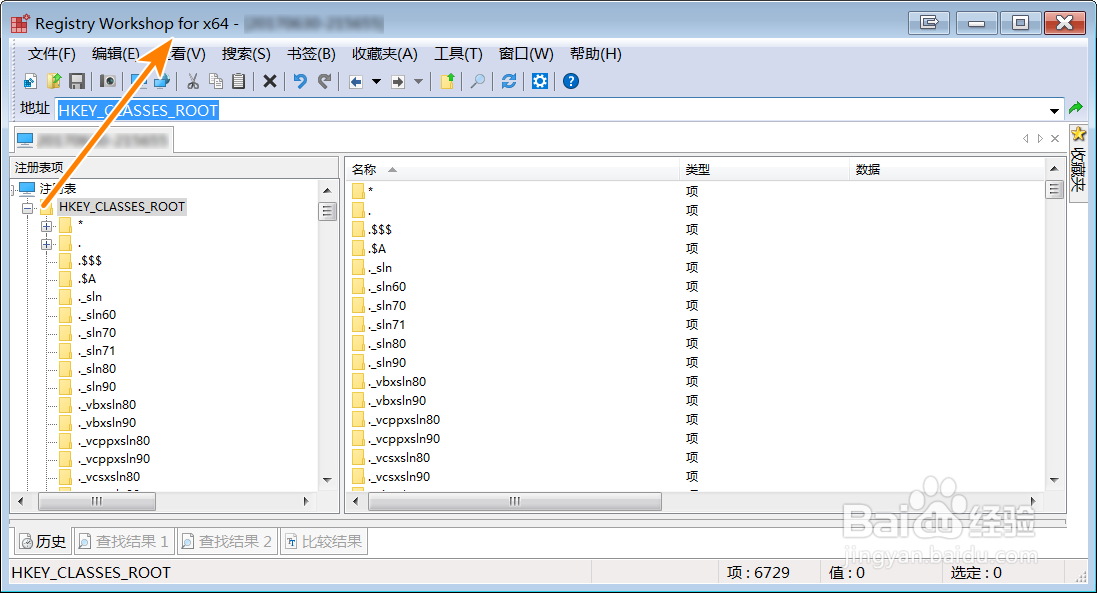The width and height of the screenshot is (1097, 593).
Task: Open the Forward history dropdown arrow
Action: click(x=418, y=82)
